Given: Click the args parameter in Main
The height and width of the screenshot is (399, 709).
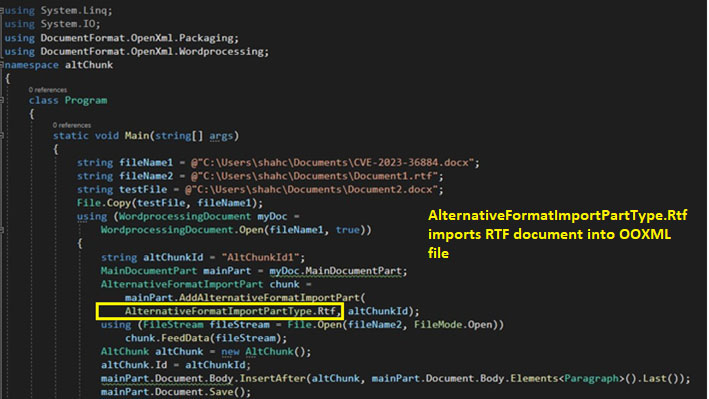Looking at the screenshot, I should [221, 135].
